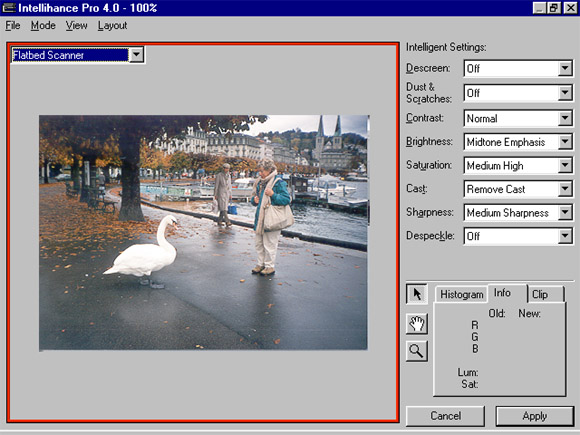Open the Descreen dropdown
The width and height of the screenshot is (580, 435).
518,68
